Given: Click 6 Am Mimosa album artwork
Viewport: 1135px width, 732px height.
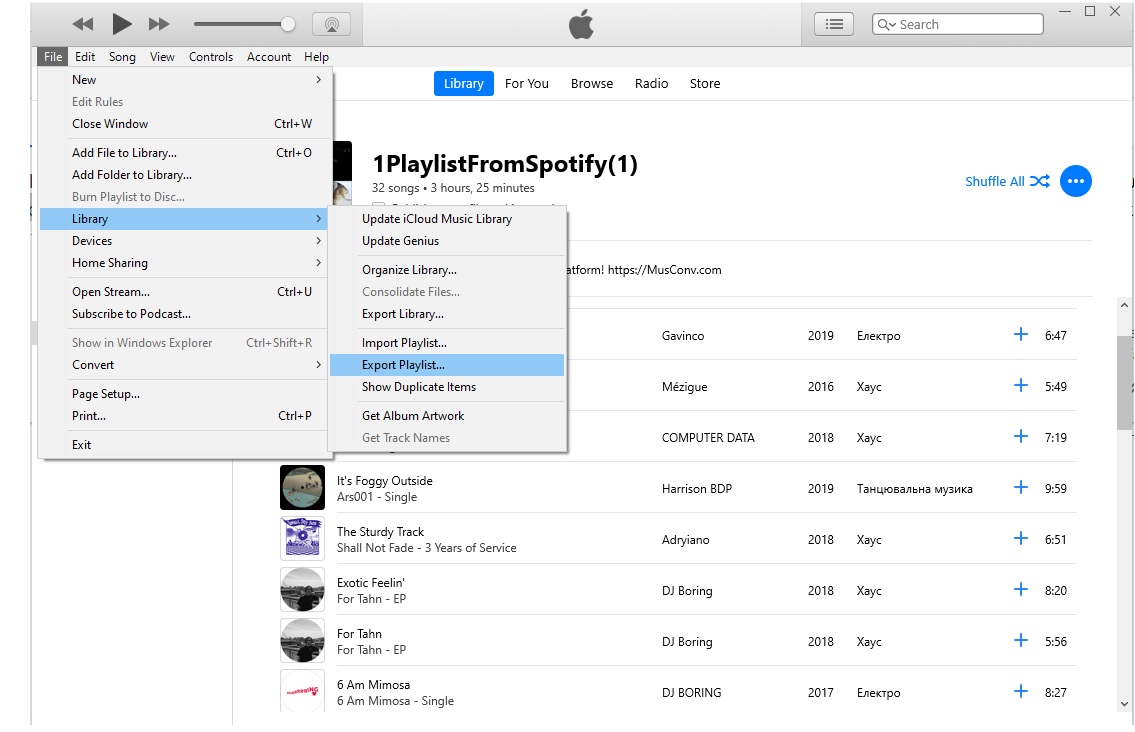Looking at the screenshot, I should 303,691.
